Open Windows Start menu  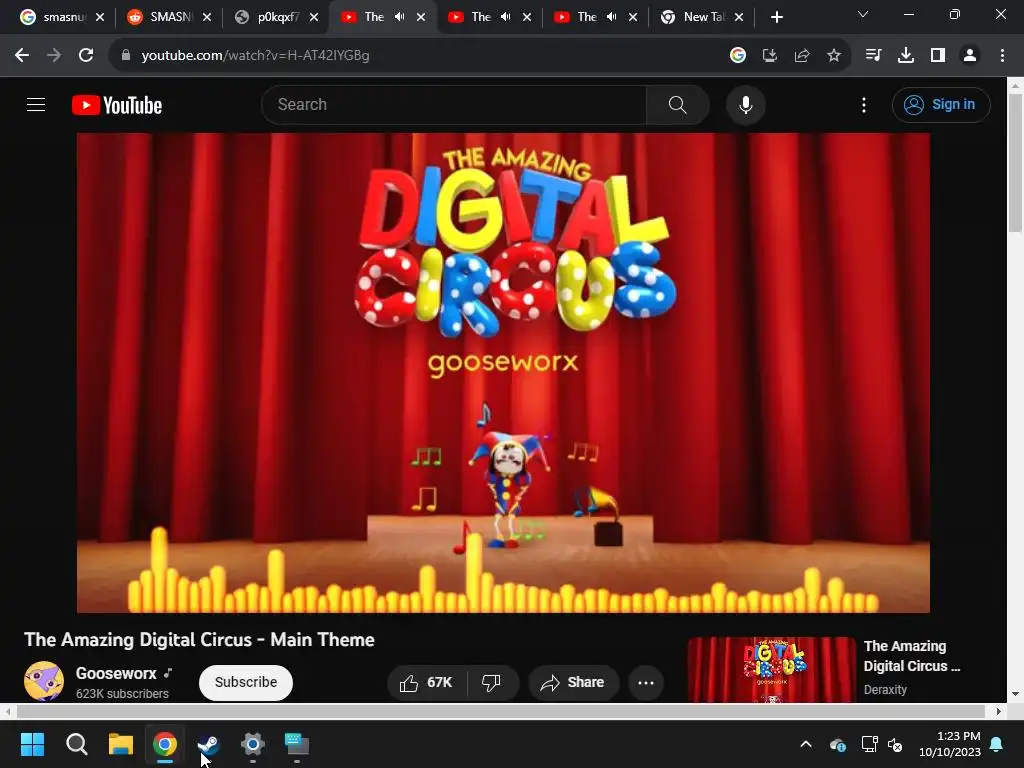[32, 744]
